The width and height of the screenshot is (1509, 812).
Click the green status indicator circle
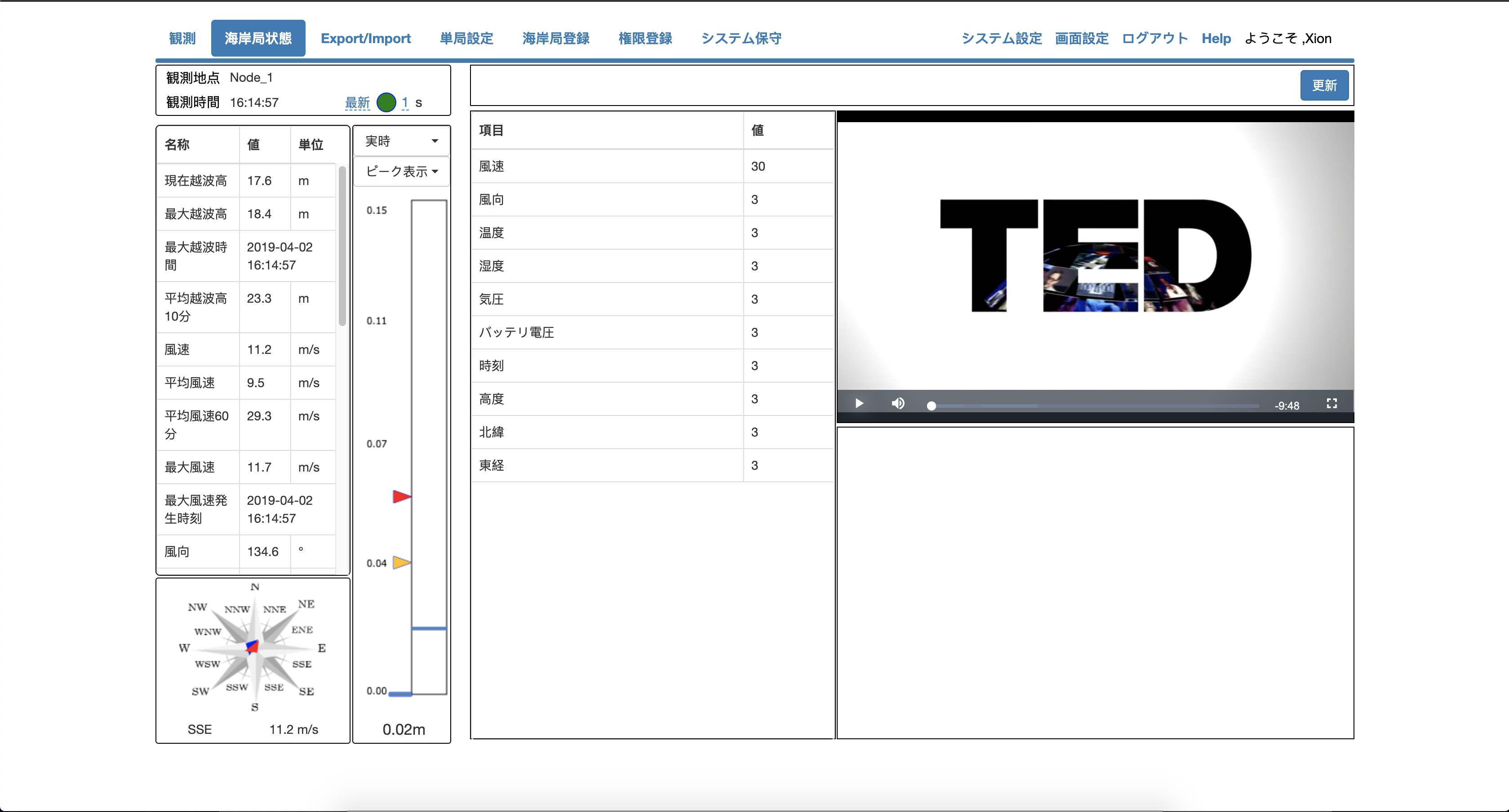[x=386, y=102]
